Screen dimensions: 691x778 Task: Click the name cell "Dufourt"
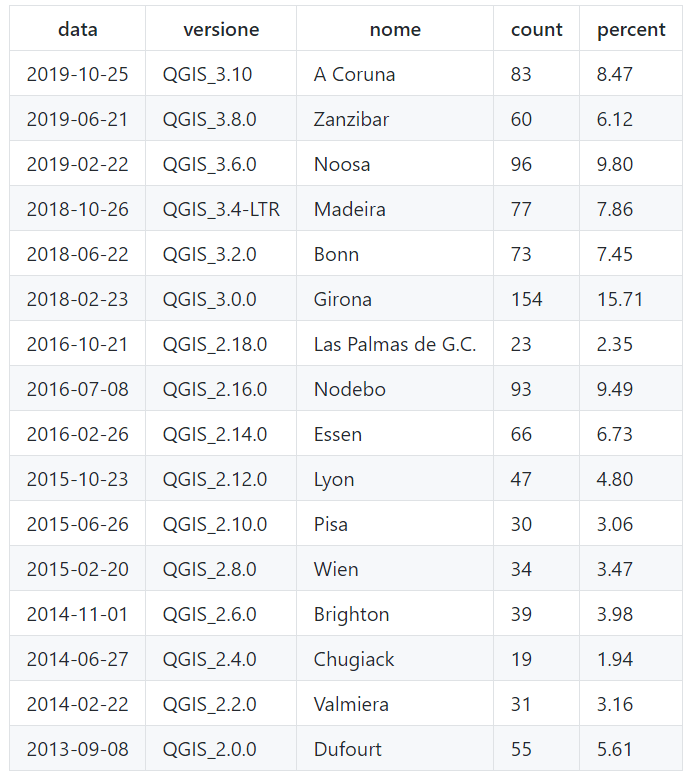pos(348,749)
